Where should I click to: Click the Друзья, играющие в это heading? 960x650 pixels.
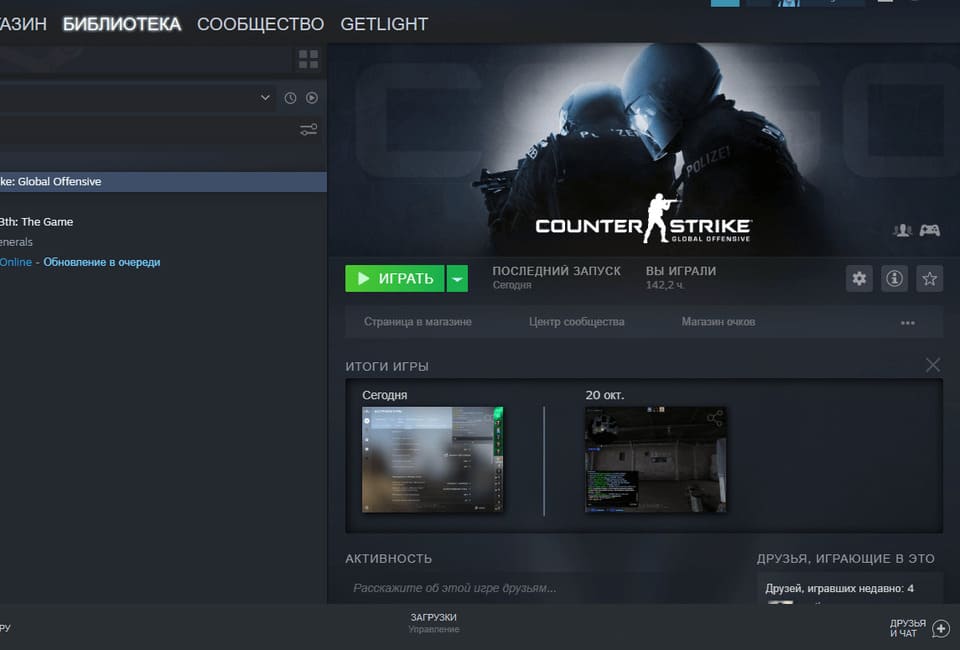(846, 559)
